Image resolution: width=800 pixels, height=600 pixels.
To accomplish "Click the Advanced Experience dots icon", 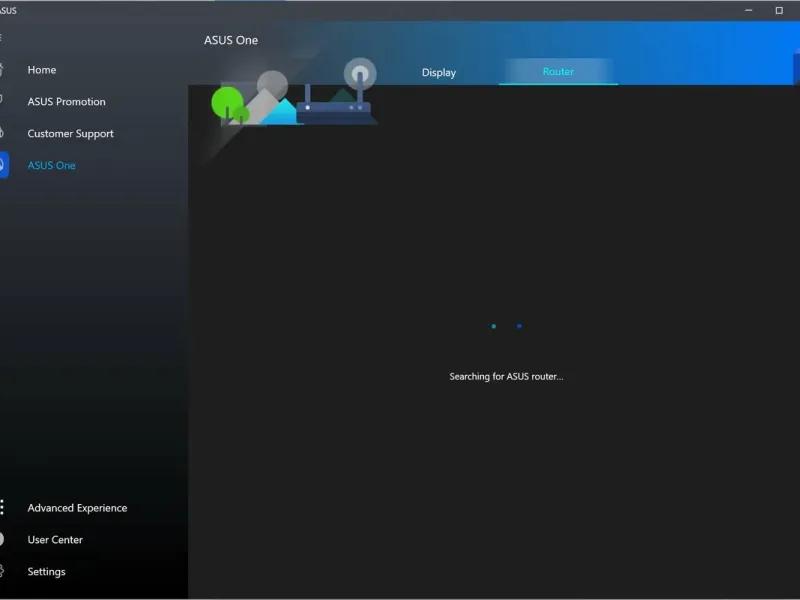I will (x=2, y=507).
